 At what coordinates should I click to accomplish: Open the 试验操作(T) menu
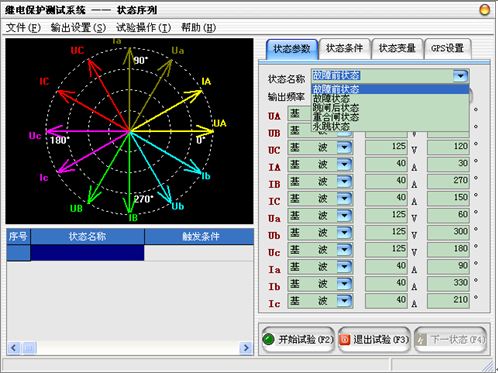(143, 27)
